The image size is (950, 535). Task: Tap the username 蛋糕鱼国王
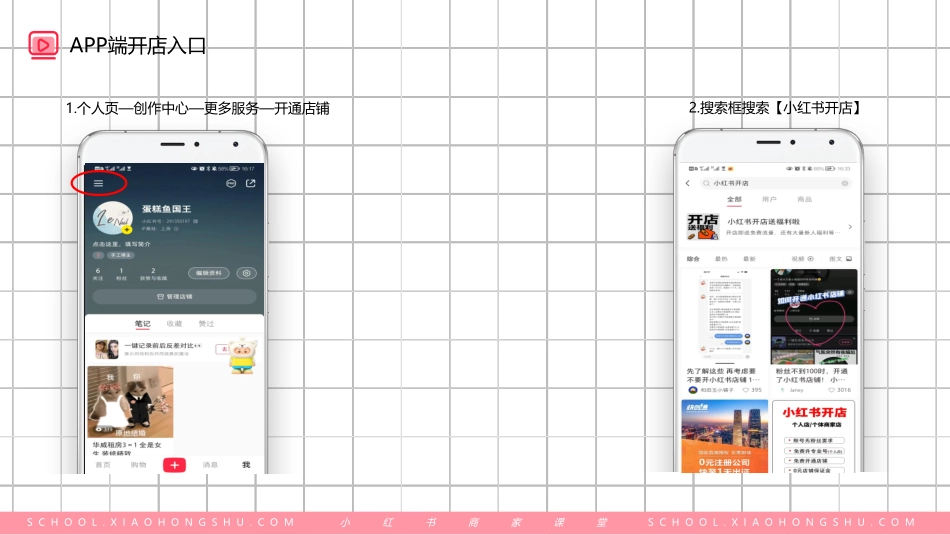coord(167,208)
